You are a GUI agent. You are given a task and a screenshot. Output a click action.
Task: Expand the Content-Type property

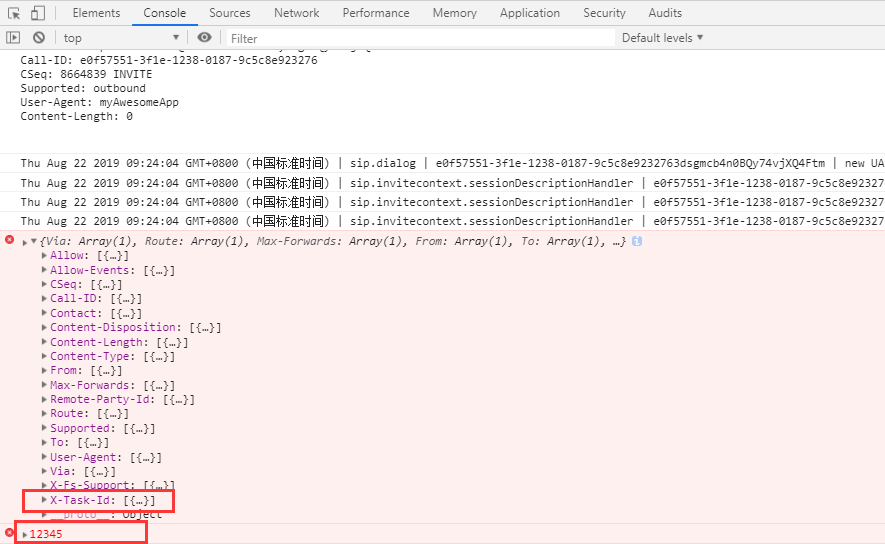click(44, 356)
